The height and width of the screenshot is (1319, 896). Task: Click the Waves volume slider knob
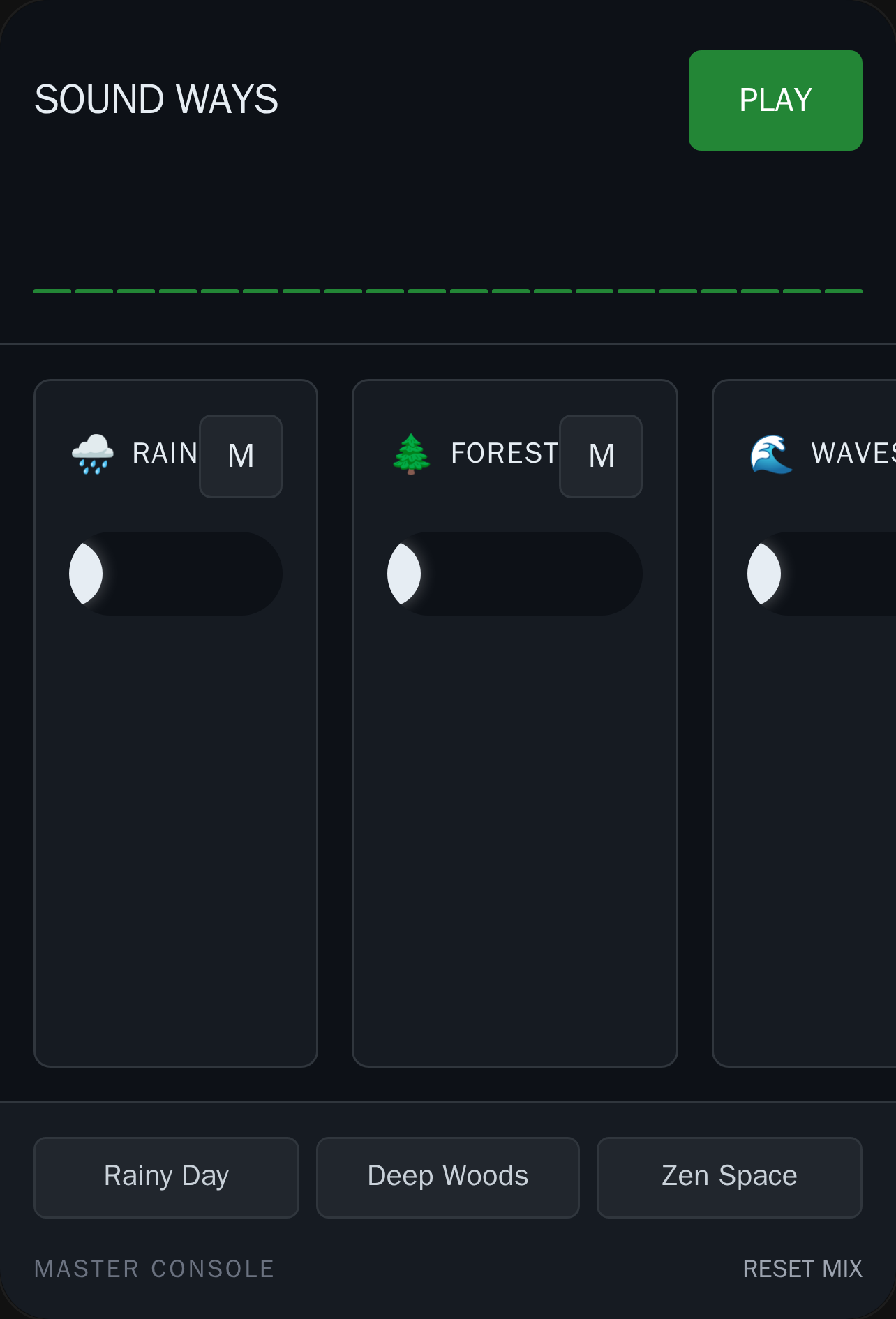tap(764, 574)
